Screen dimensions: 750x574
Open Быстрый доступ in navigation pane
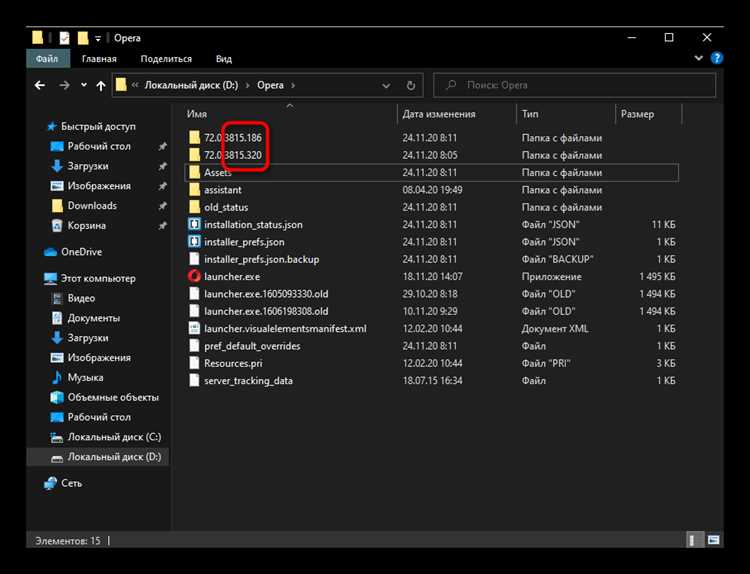point(98,126)
